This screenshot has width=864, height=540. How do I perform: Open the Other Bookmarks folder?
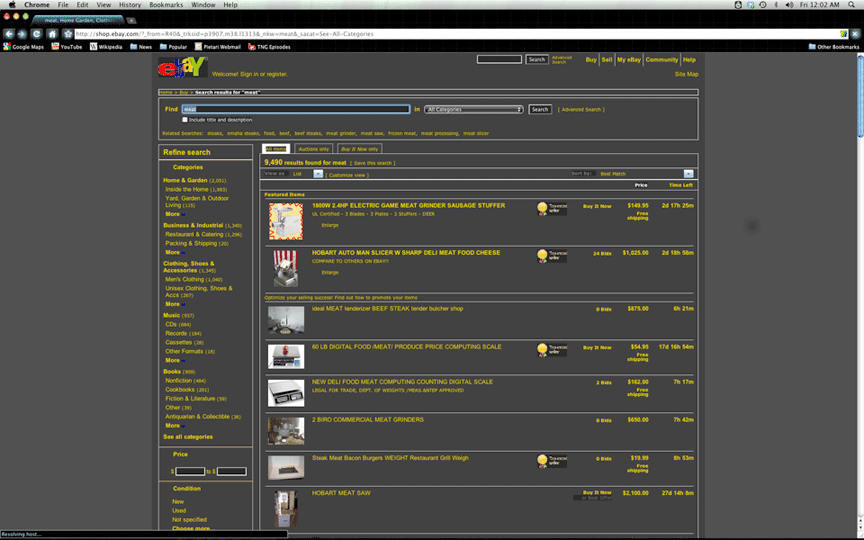pos(834,47)
